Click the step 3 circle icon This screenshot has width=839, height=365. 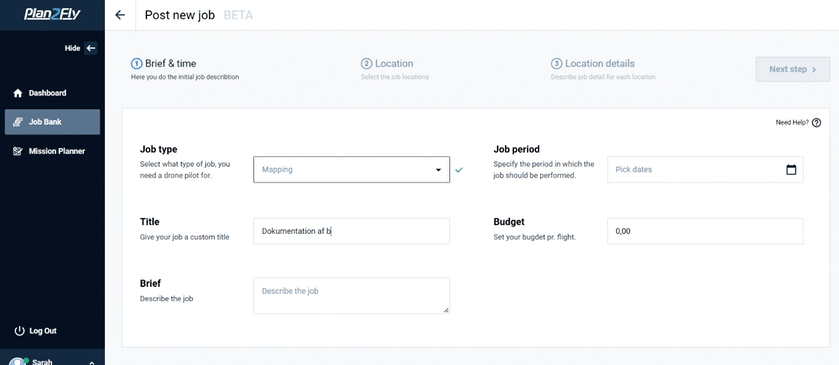pos(556,64)
